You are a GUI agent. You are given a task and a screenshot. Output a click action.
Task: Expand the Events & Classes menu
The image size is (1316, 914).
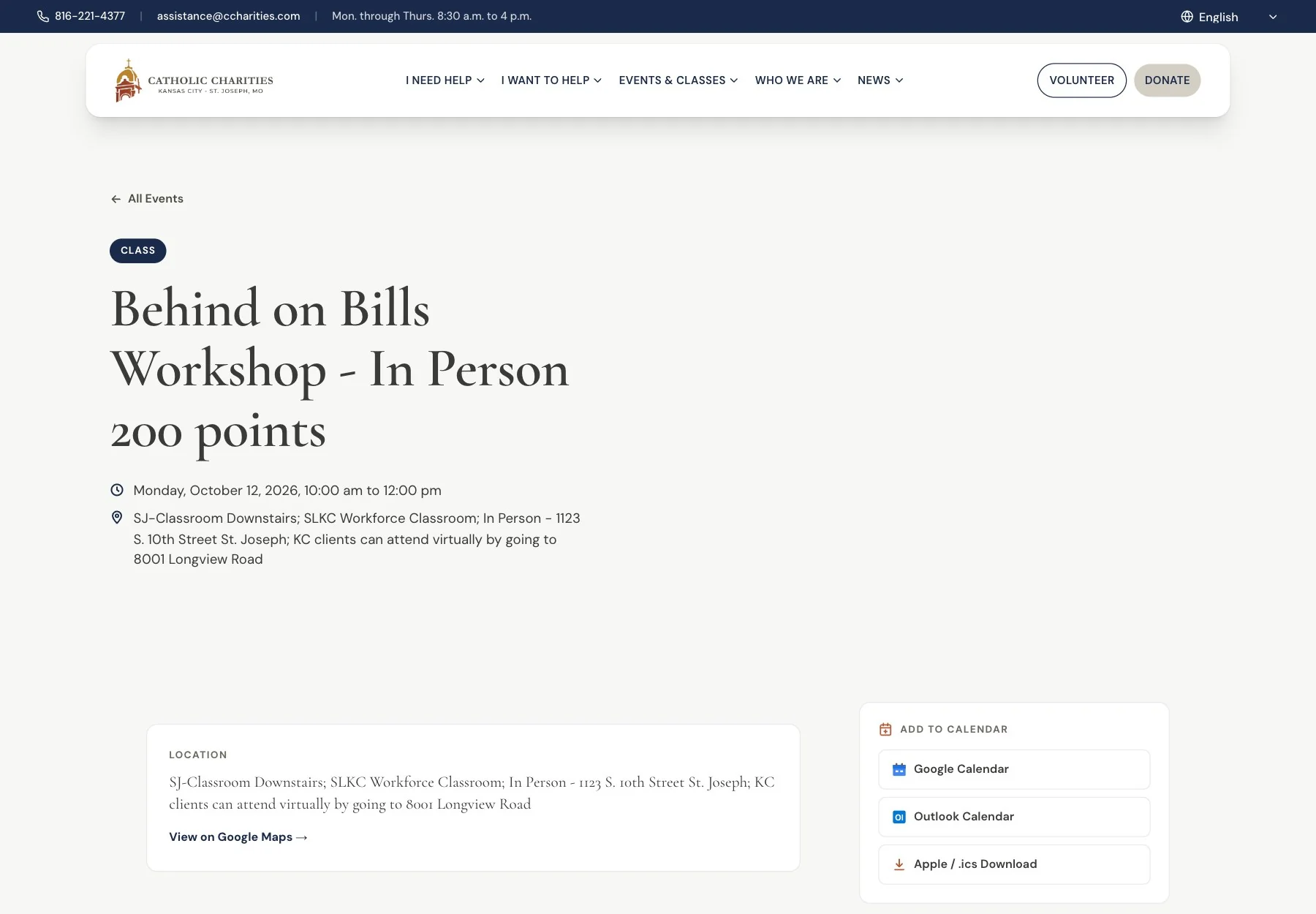[678, 80]
